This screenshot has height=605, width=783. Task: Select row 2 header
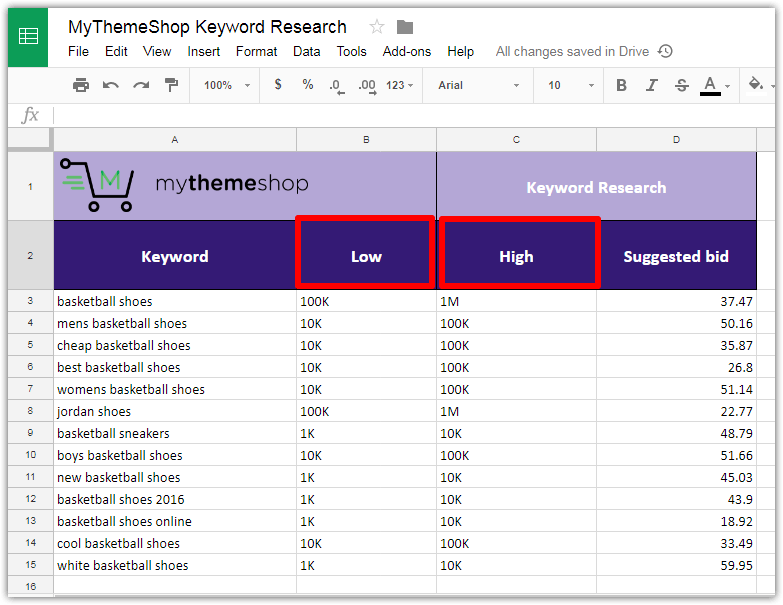pyautogui.click(x=30, y=255)
